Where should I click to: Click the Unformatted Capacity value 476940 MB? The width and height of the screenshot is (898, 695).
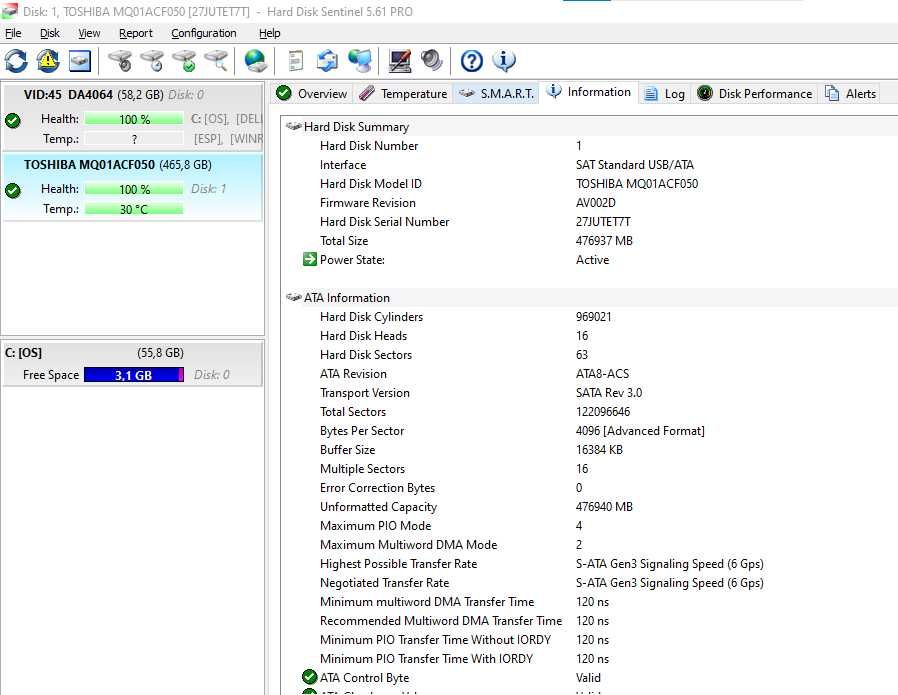tap(604, 507)
